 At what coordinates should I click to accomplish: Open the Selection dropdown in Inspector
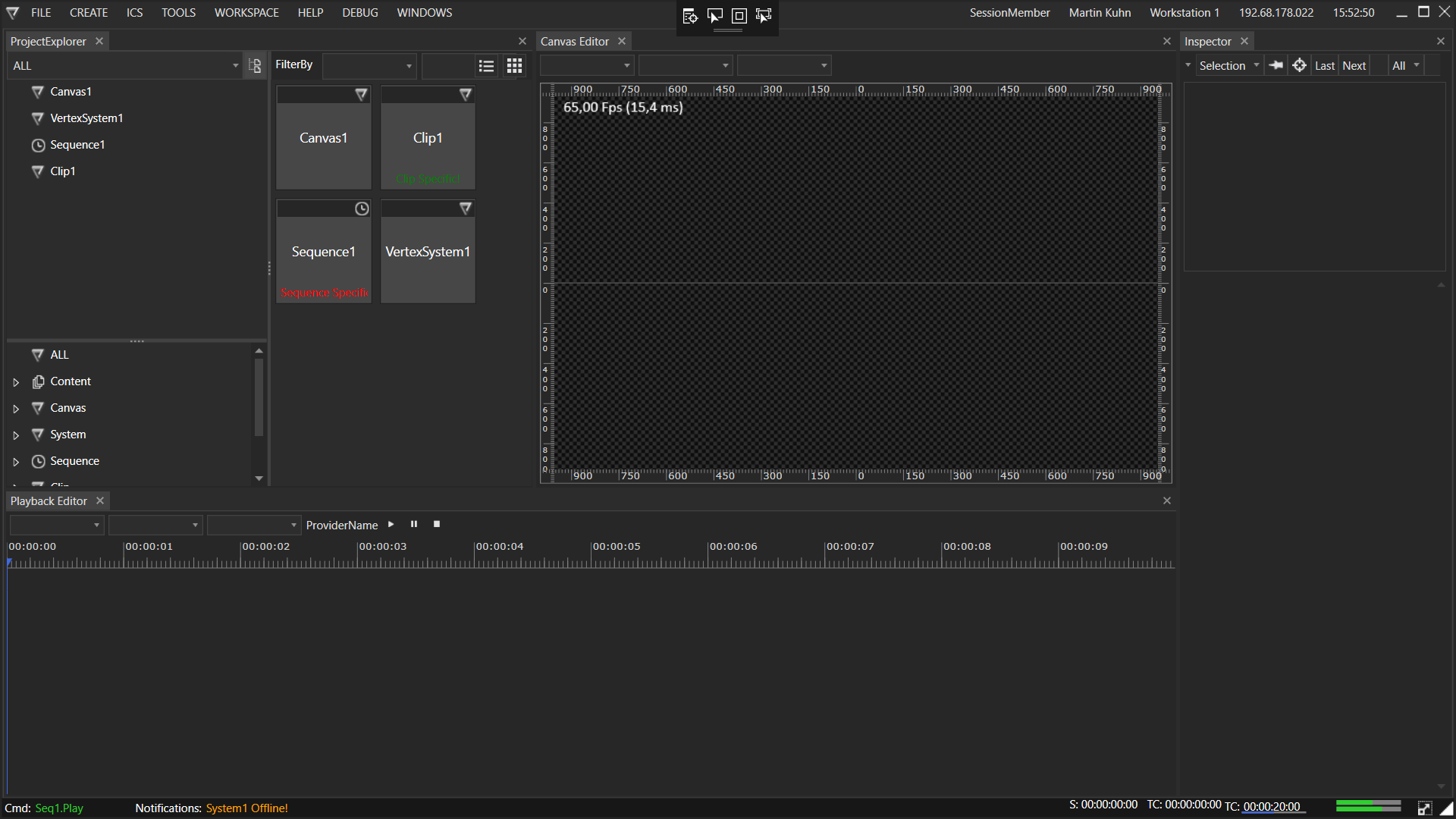(1228, 66)
